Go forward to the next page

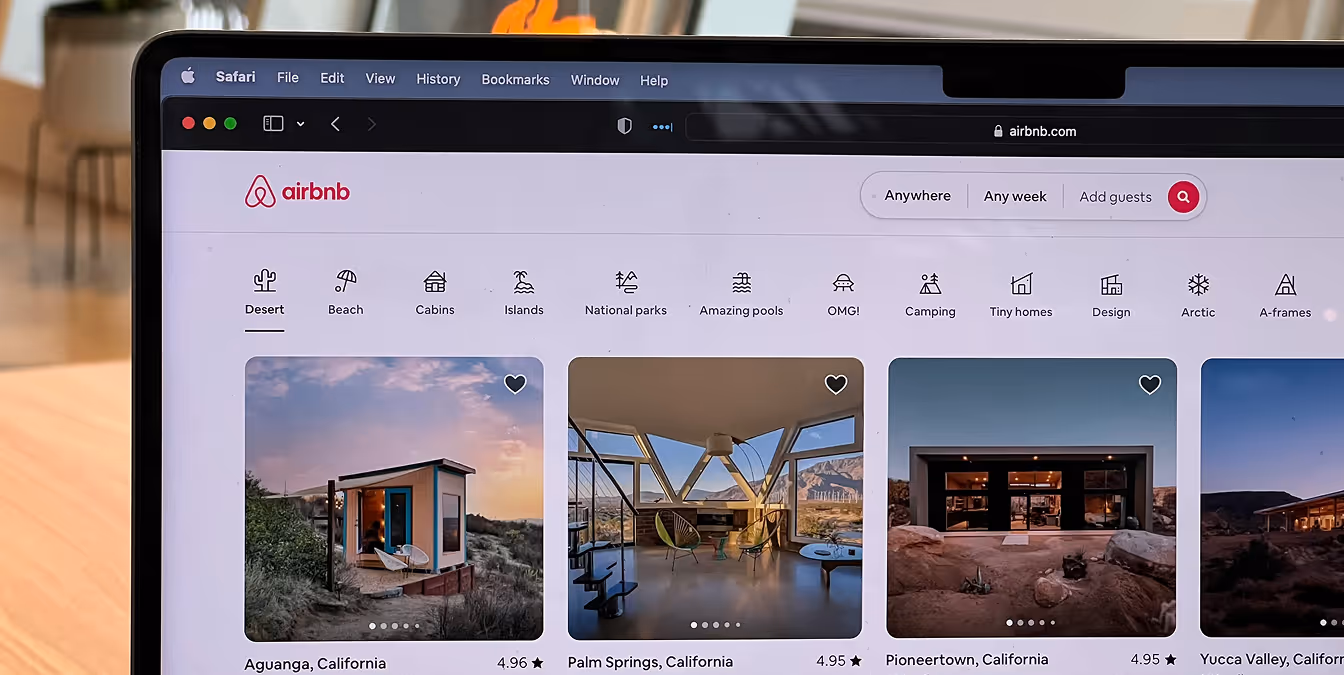372,124
